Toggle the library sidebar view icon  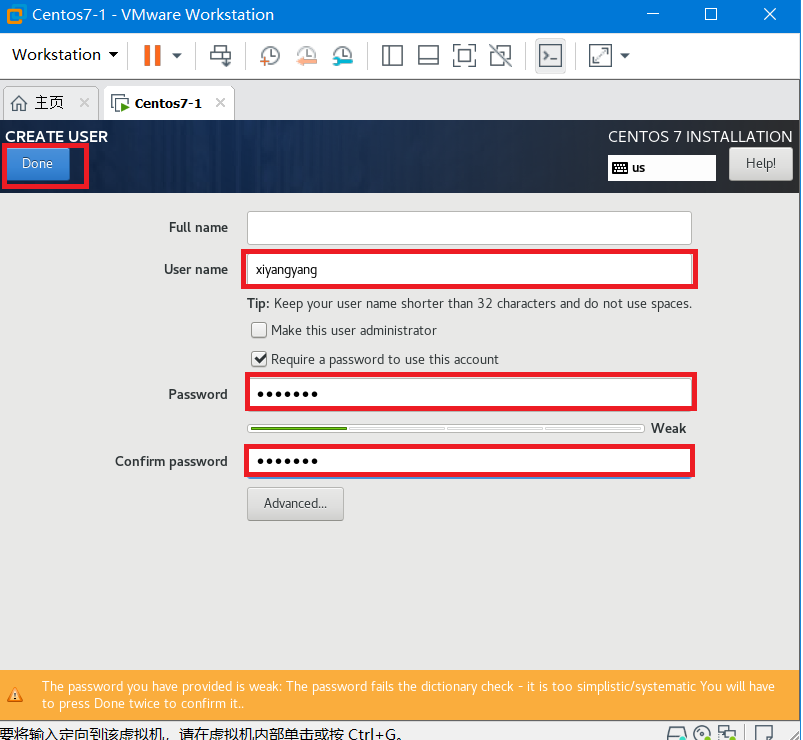coord(392,55)
